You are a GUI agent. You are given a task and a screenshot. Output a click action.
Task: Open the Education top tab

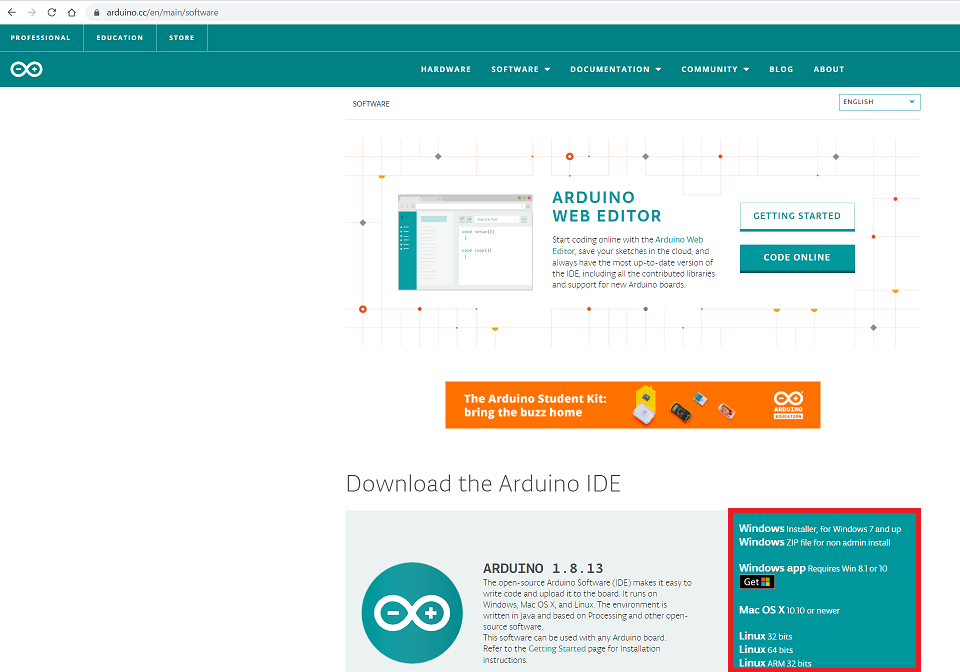tap(119, 37)
